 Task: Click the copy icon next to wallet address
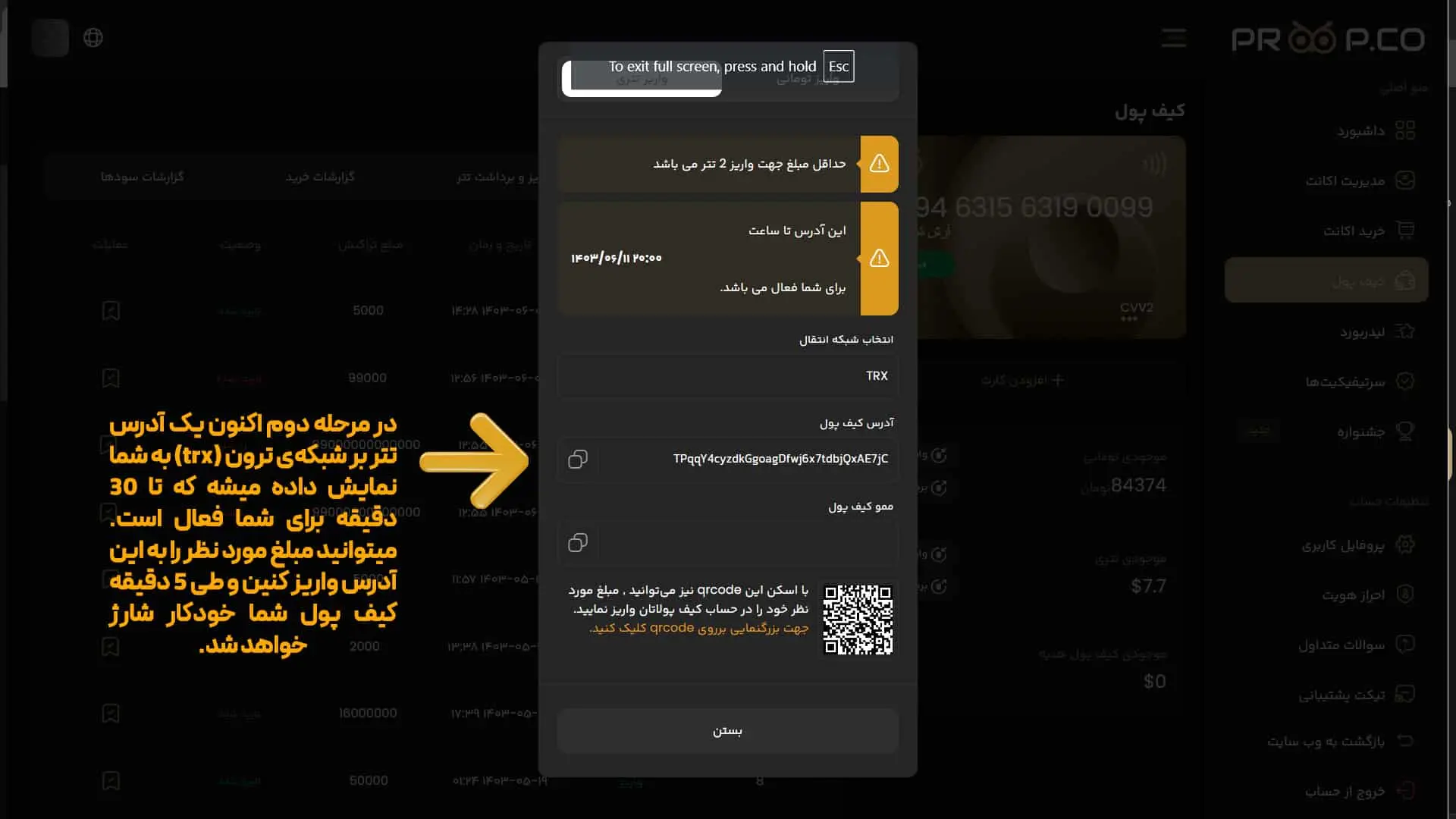click(578, 459)
